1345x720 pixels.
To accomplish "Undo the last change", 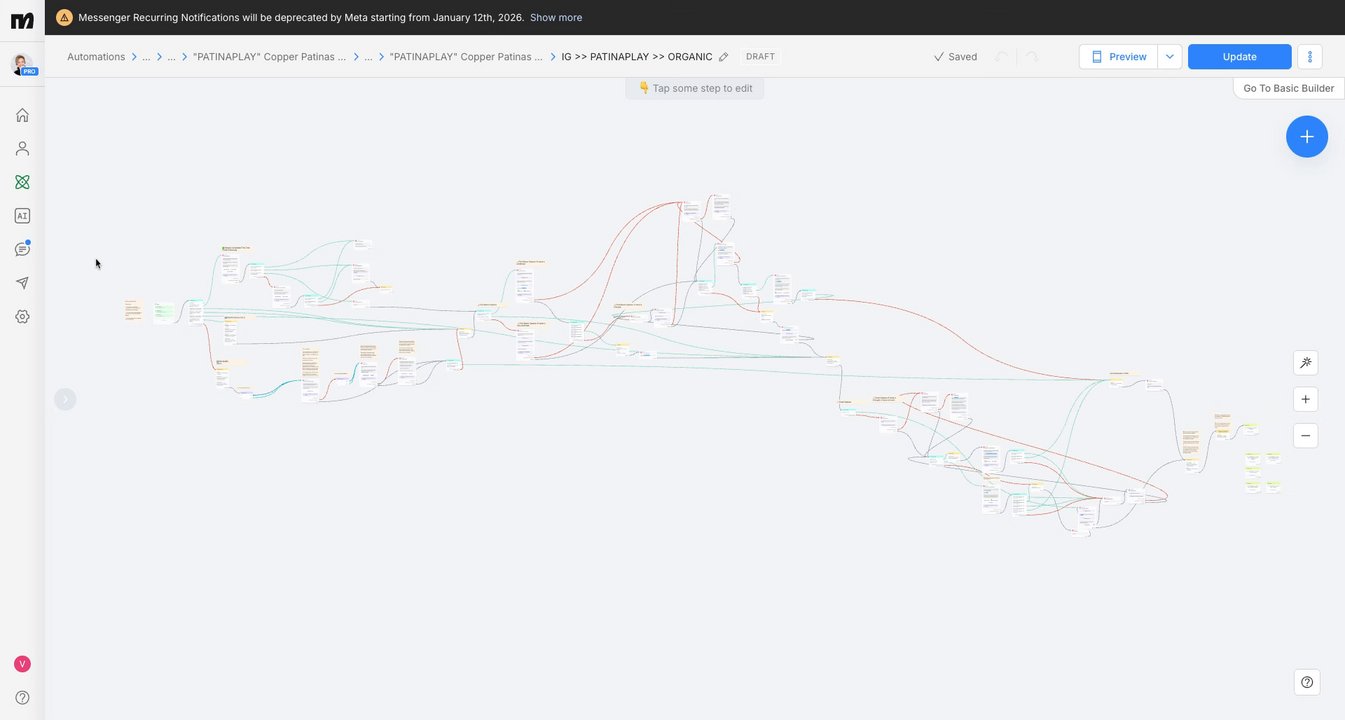I will click(1001, 57).
